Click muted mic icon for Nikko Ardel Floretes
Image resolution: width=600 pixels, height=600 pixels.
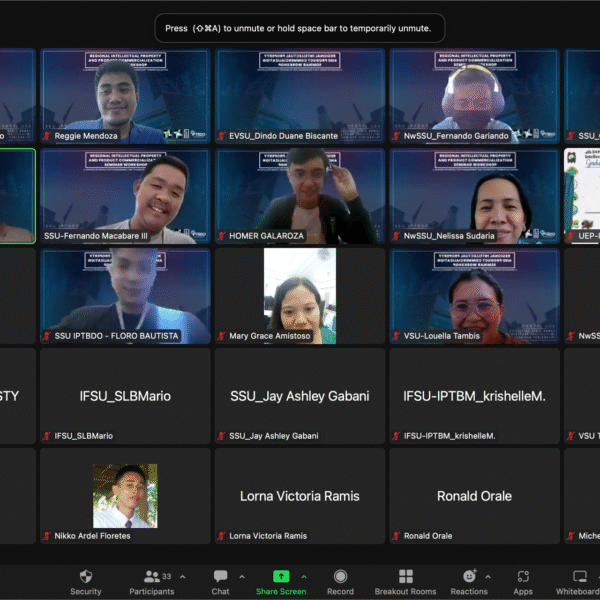(47, 536)
